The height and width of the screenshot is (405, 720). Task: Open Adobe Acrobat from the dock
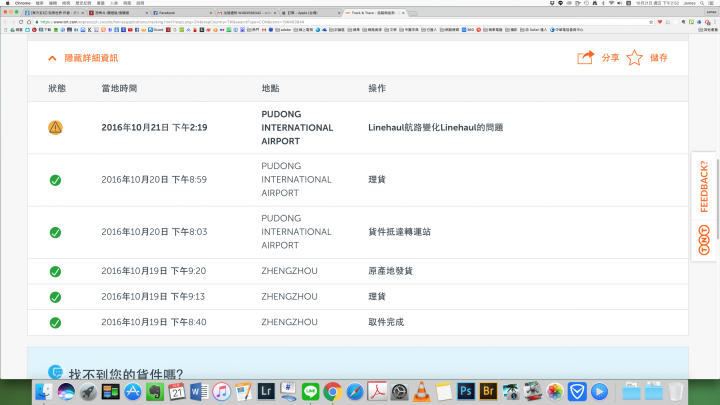pyautogui.click(x=377, y=392)
